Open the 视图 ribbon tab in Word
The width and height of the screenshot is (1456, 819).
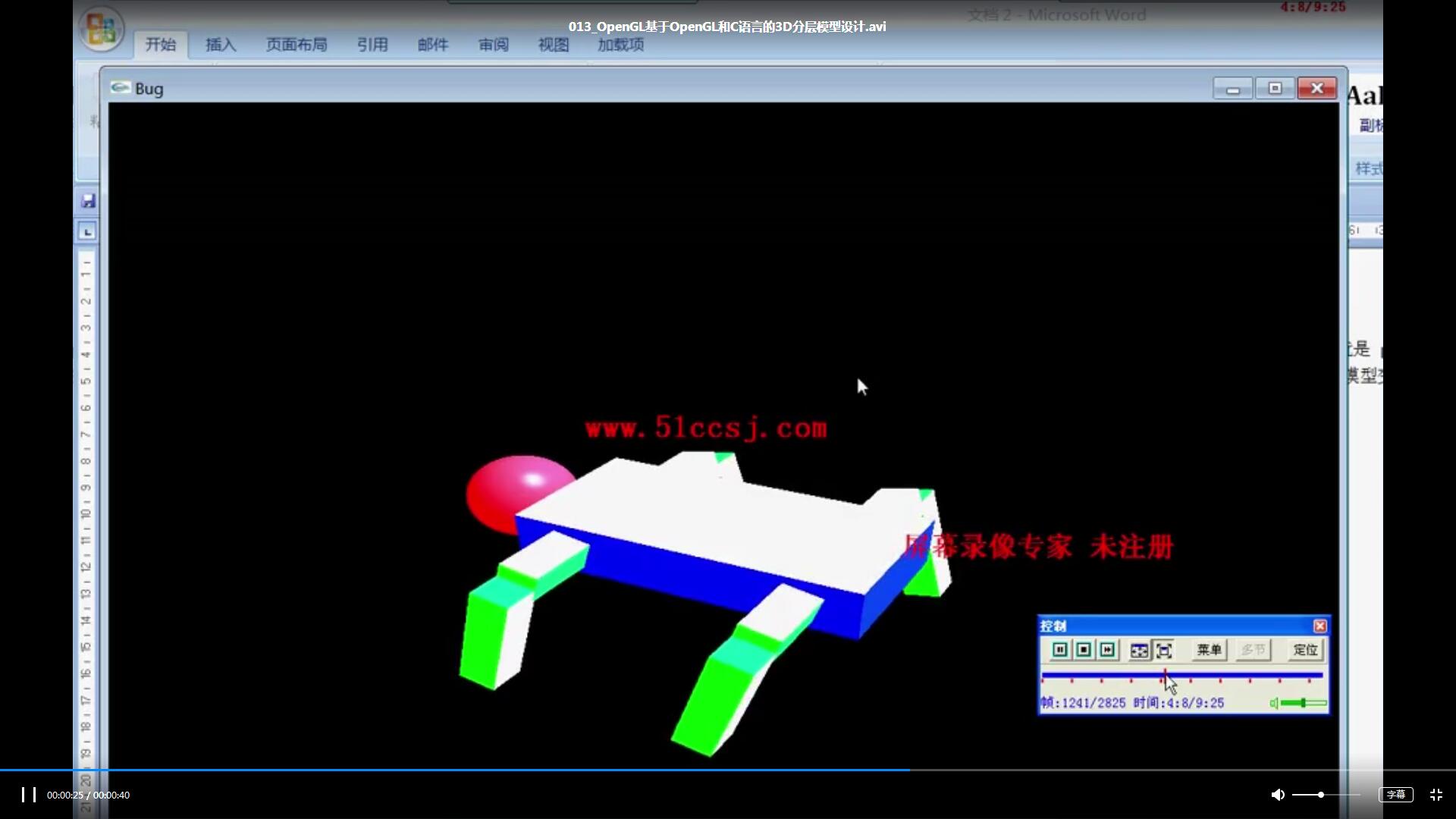tap(554, 45)
